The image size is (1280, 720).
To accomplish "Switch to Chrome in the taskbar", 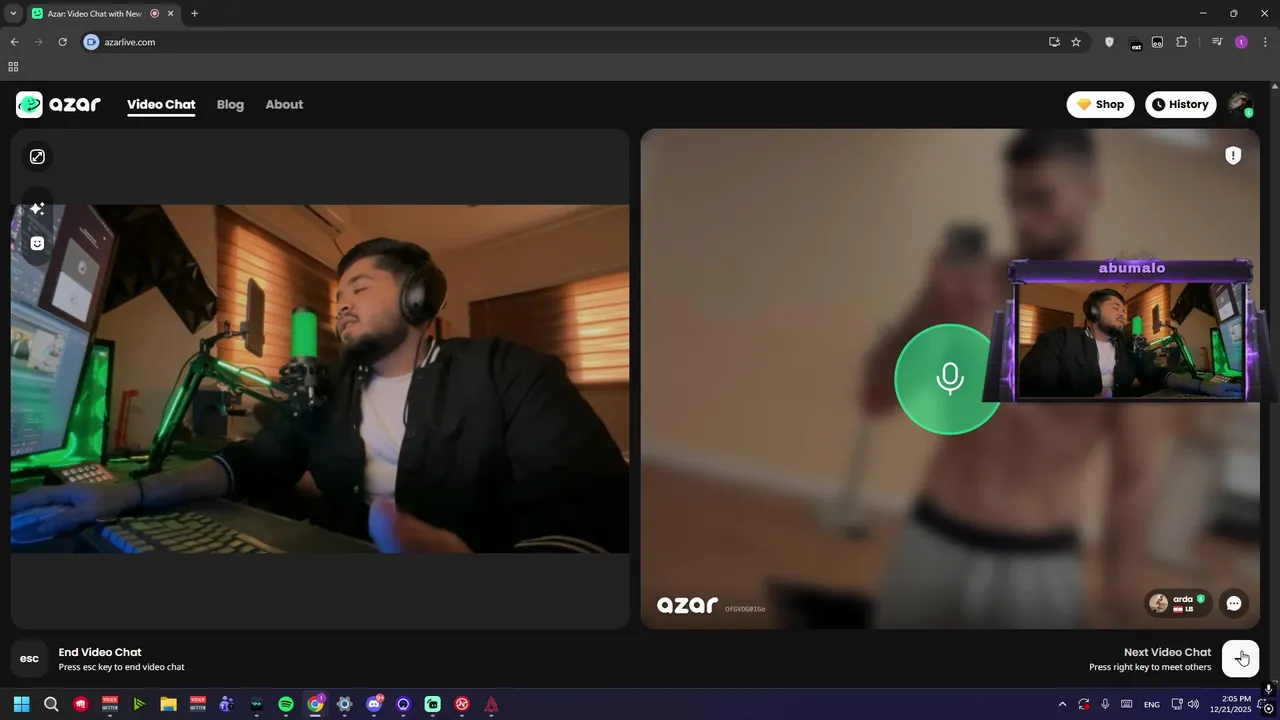I will (x=315, y=704).
